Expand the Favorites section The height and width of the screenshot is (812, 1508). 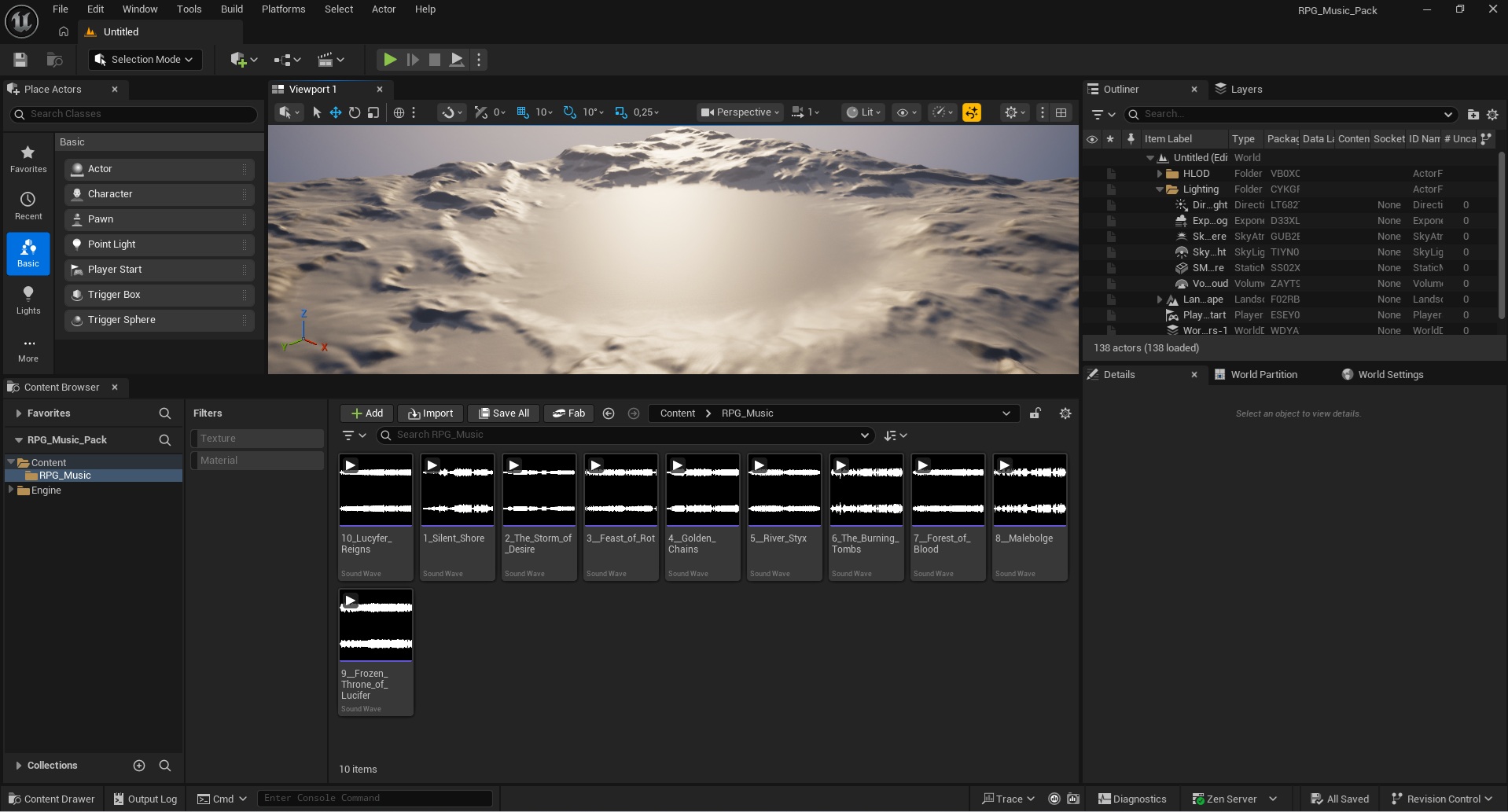pos(19,413)
